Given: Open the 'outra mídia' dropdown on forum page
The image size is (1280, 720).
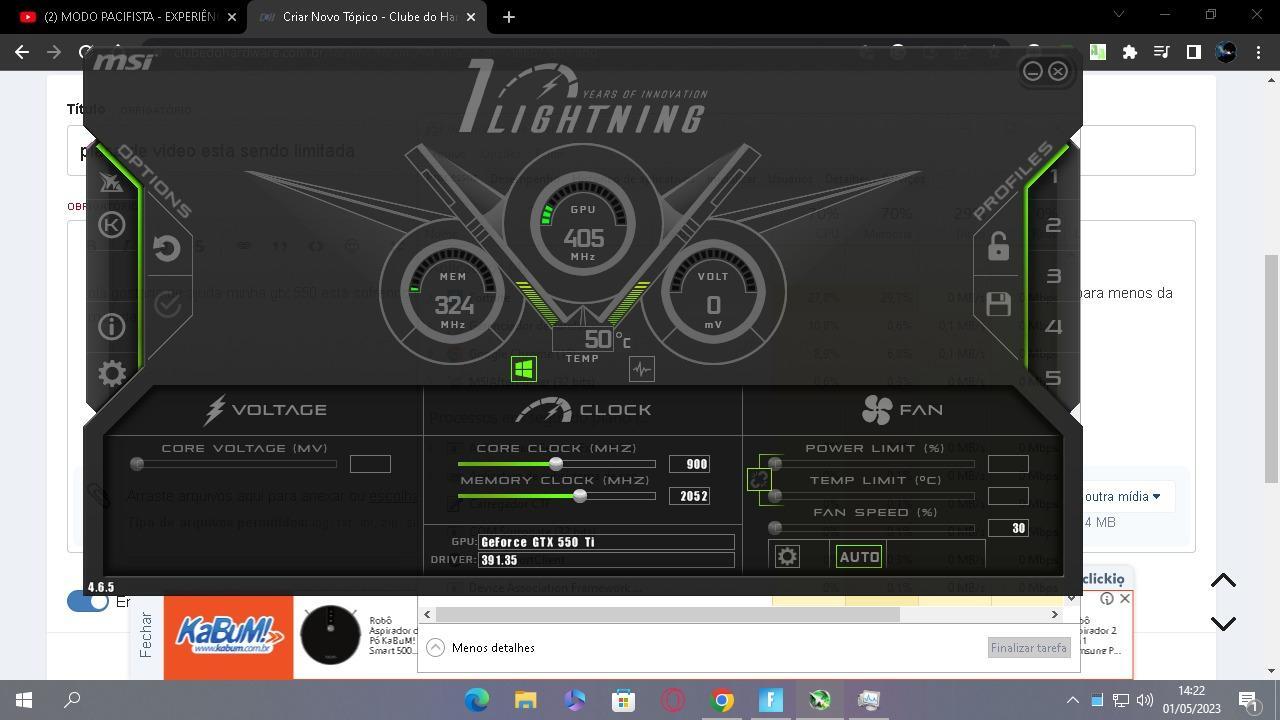Looking at the screenshot, I should click(x=1122, y=496).
